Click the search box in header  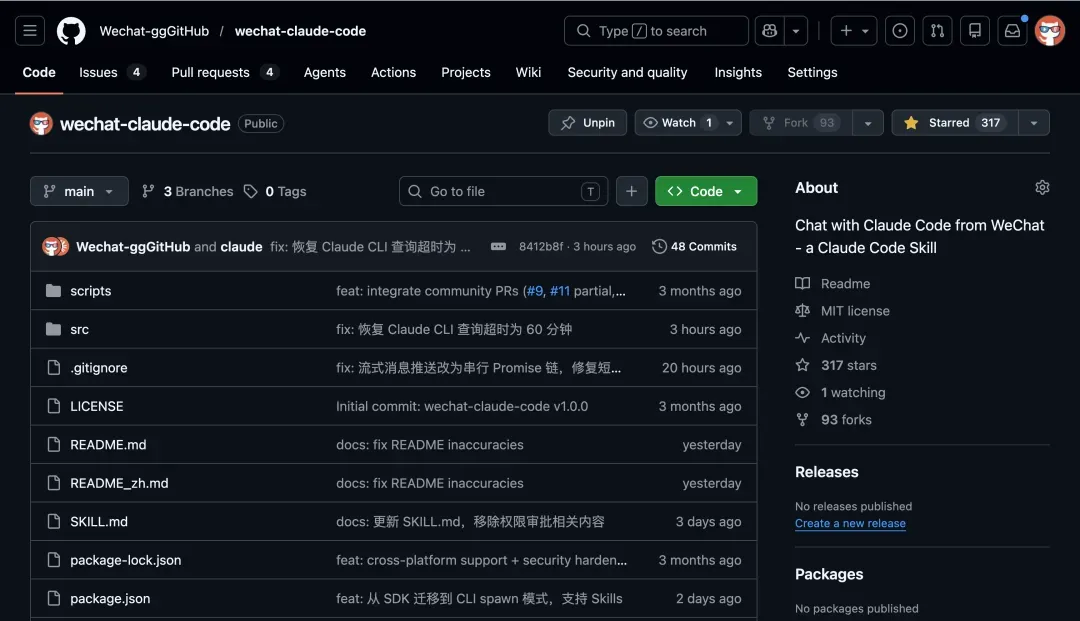[x=656, y=31]
